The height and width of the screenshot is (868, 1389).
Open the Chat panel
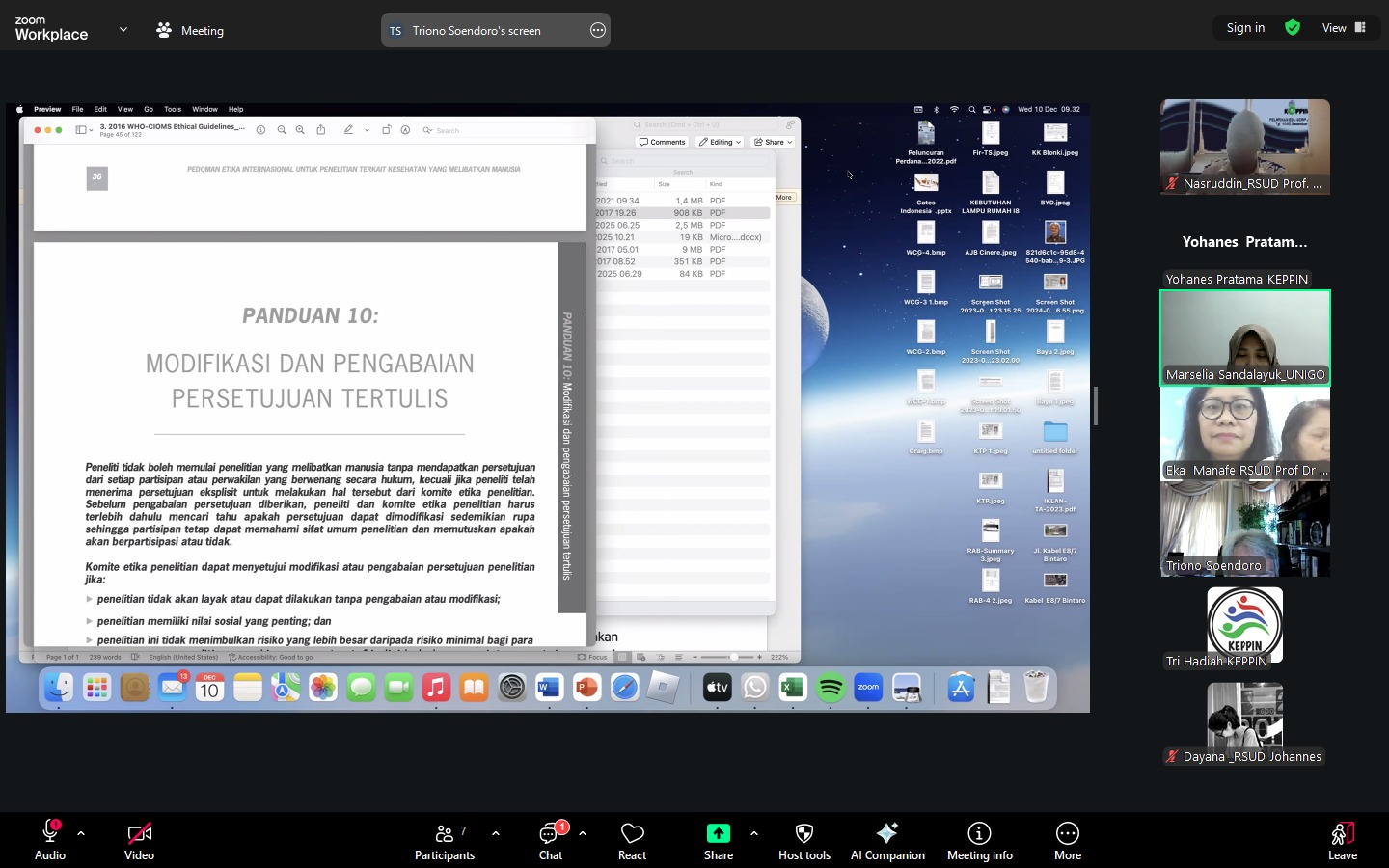click(551, 839)
